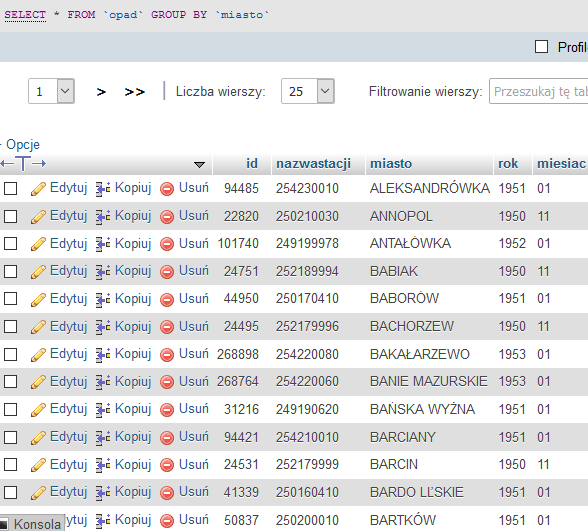This screenshot has height=531, width=588.
Task: Click the BARDO ŚLĄSKIE row checkbox
Action: (x=10, y=492)
